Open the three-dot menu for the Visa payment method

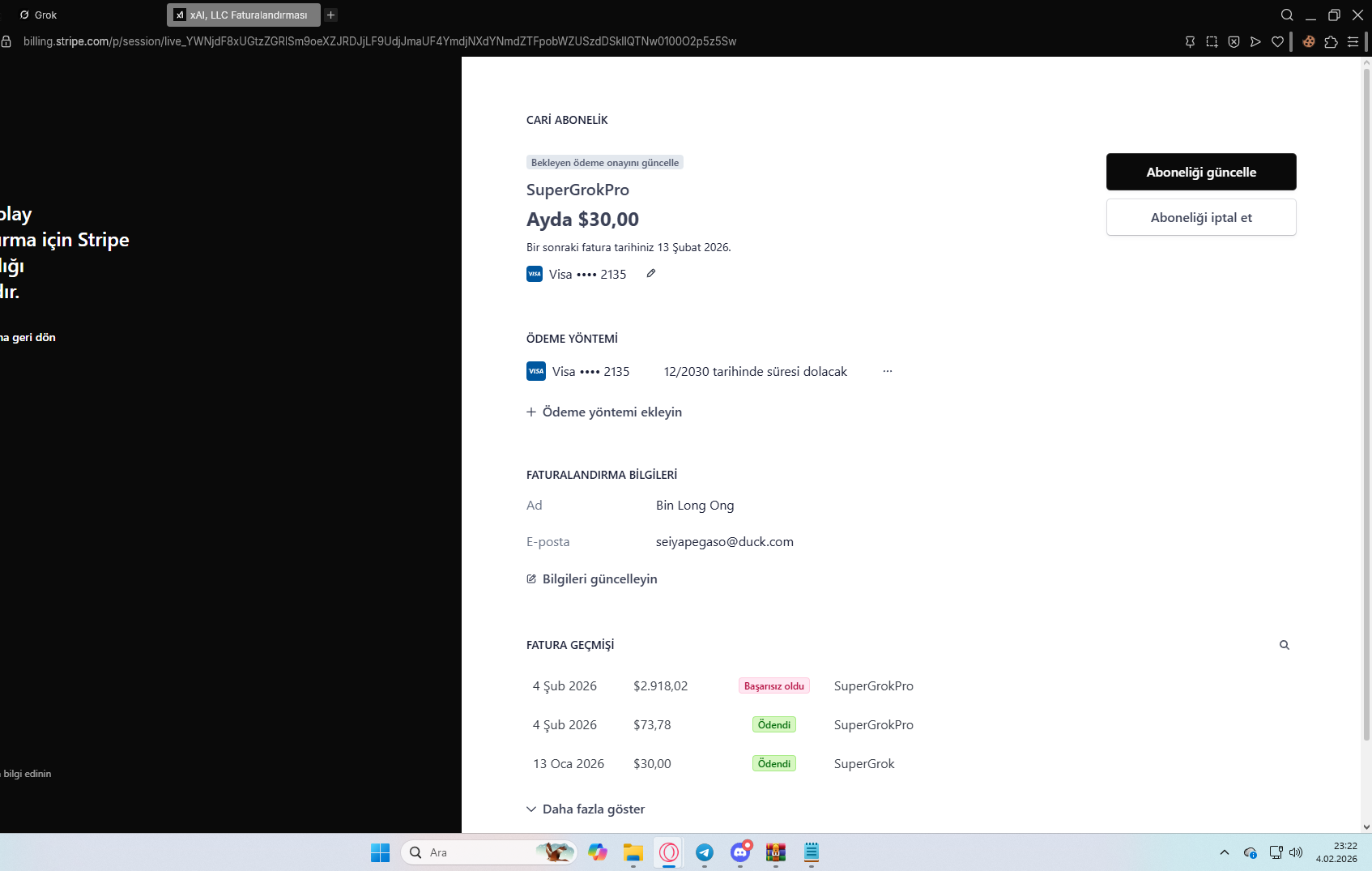pos(888,371)
